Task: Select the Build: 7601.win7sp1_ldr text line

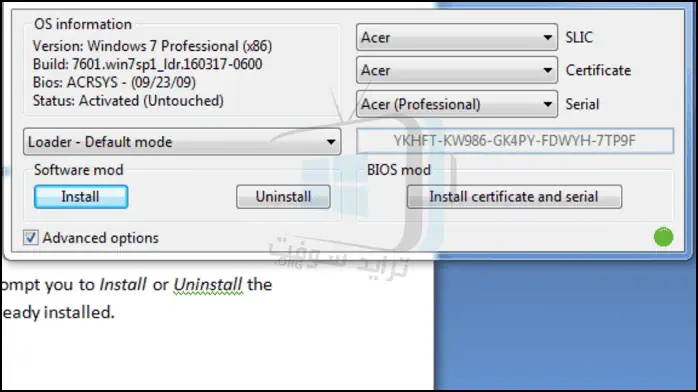Action: 147,64
